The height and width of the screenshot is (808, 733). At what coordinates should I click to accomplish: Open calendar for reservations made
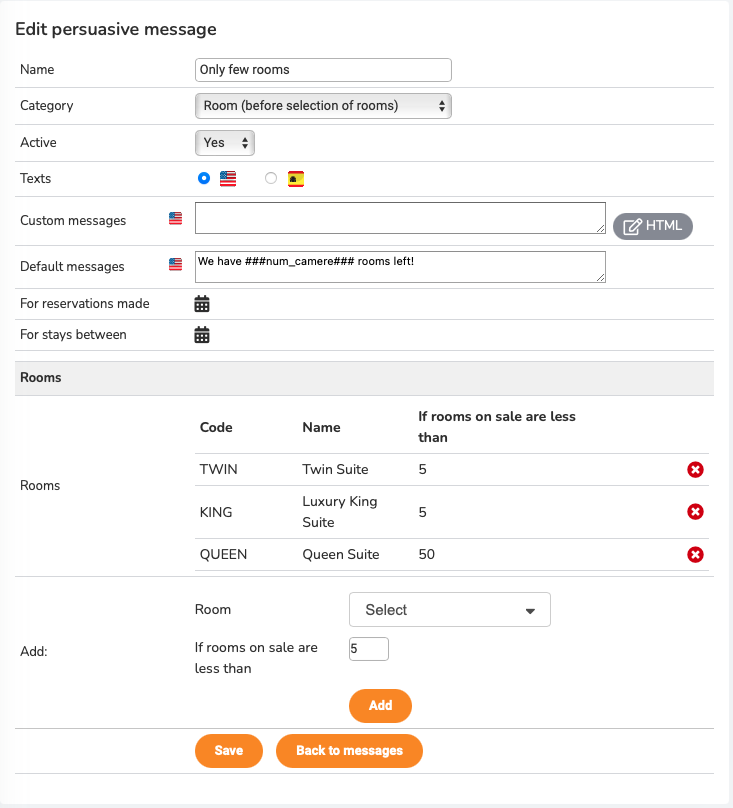(202, 304)
